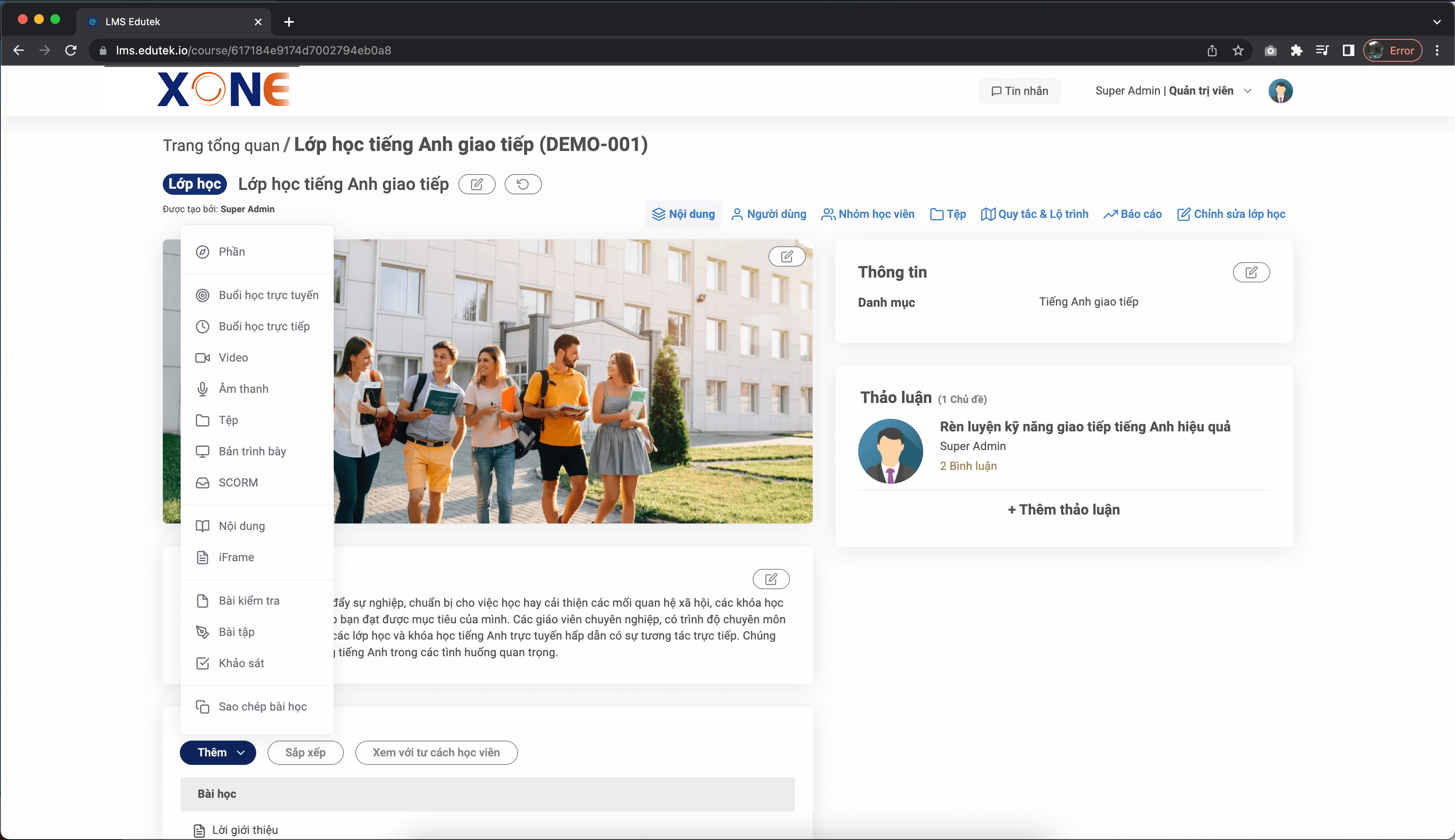The image size is (1455, 840).
Task: Click the Chrome profile Error button
Action: coord(1392,50)
